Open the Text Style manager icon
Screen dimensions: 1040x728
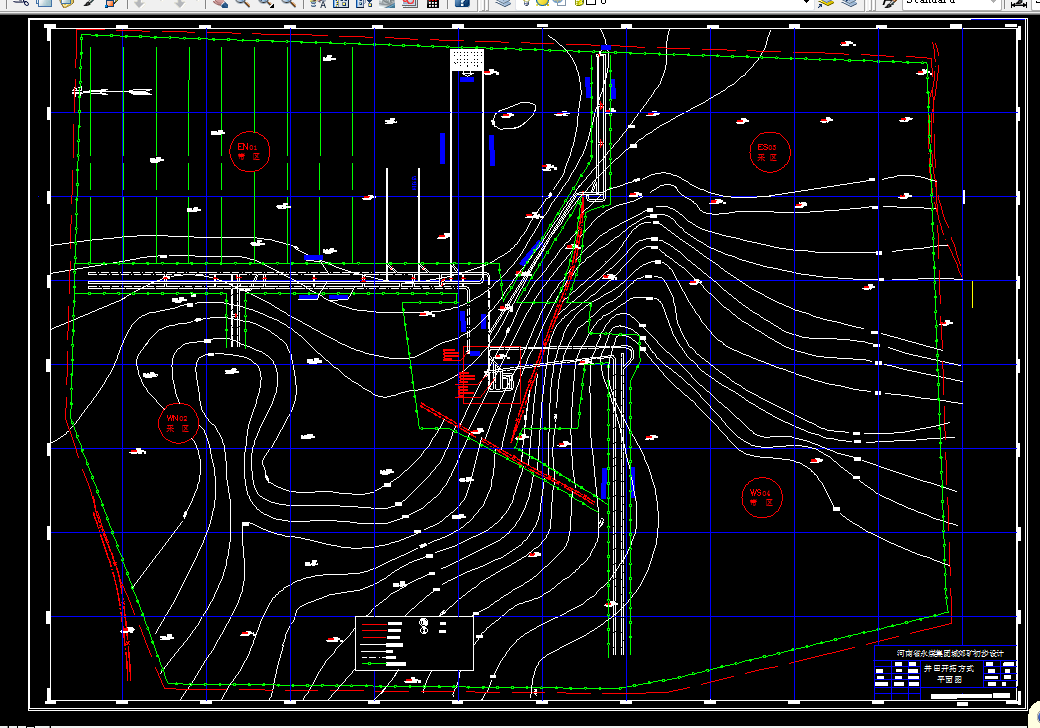pyautogui.click(x=888, y=3)
